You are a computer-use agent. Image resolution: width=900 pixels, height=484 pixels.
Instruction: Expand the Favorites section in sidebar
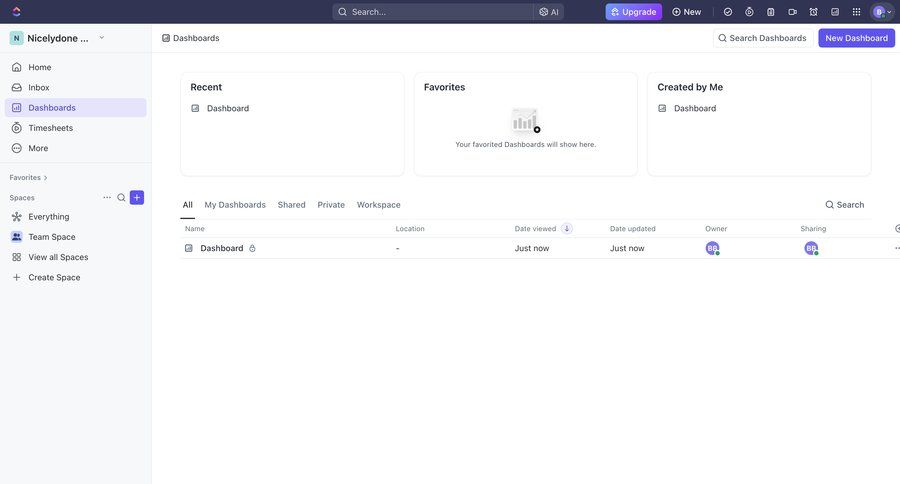pos(28,177)
